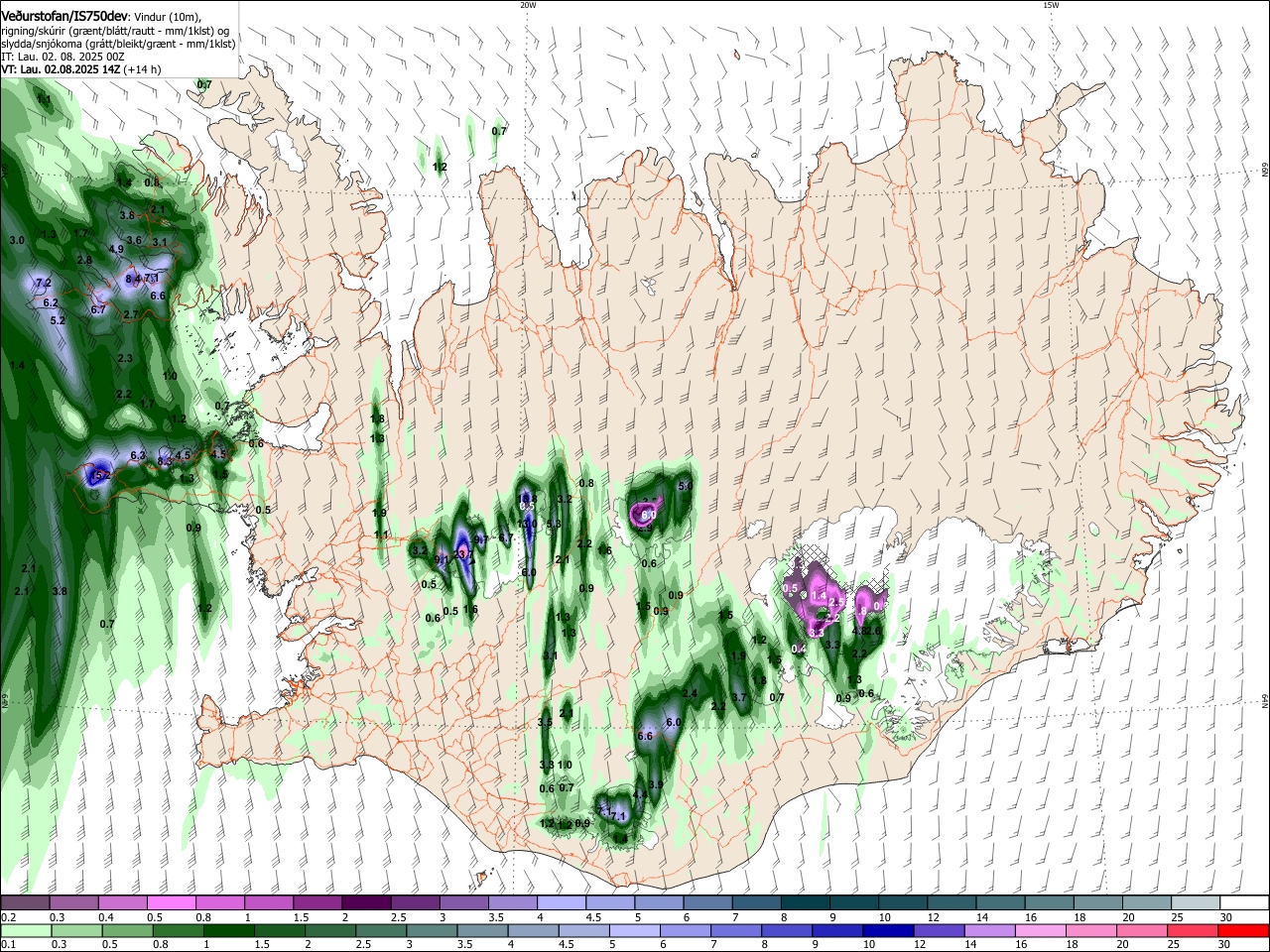Click the white 2.5 value on the glacier
This screenshot has height=952, width=1270.
click(x=836, y=601)
